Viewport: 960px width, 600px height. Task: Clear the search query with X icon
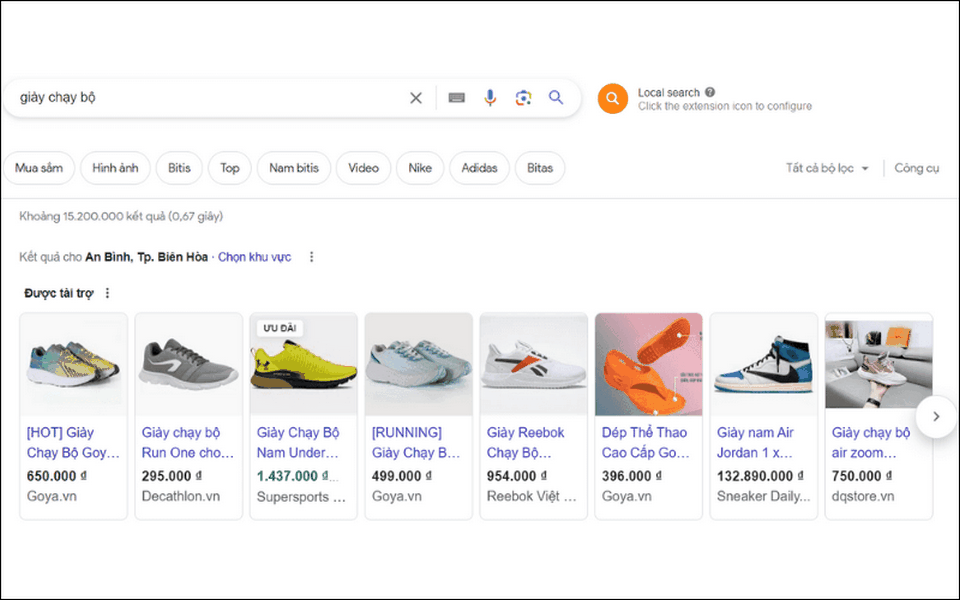[x=416, y=98]
